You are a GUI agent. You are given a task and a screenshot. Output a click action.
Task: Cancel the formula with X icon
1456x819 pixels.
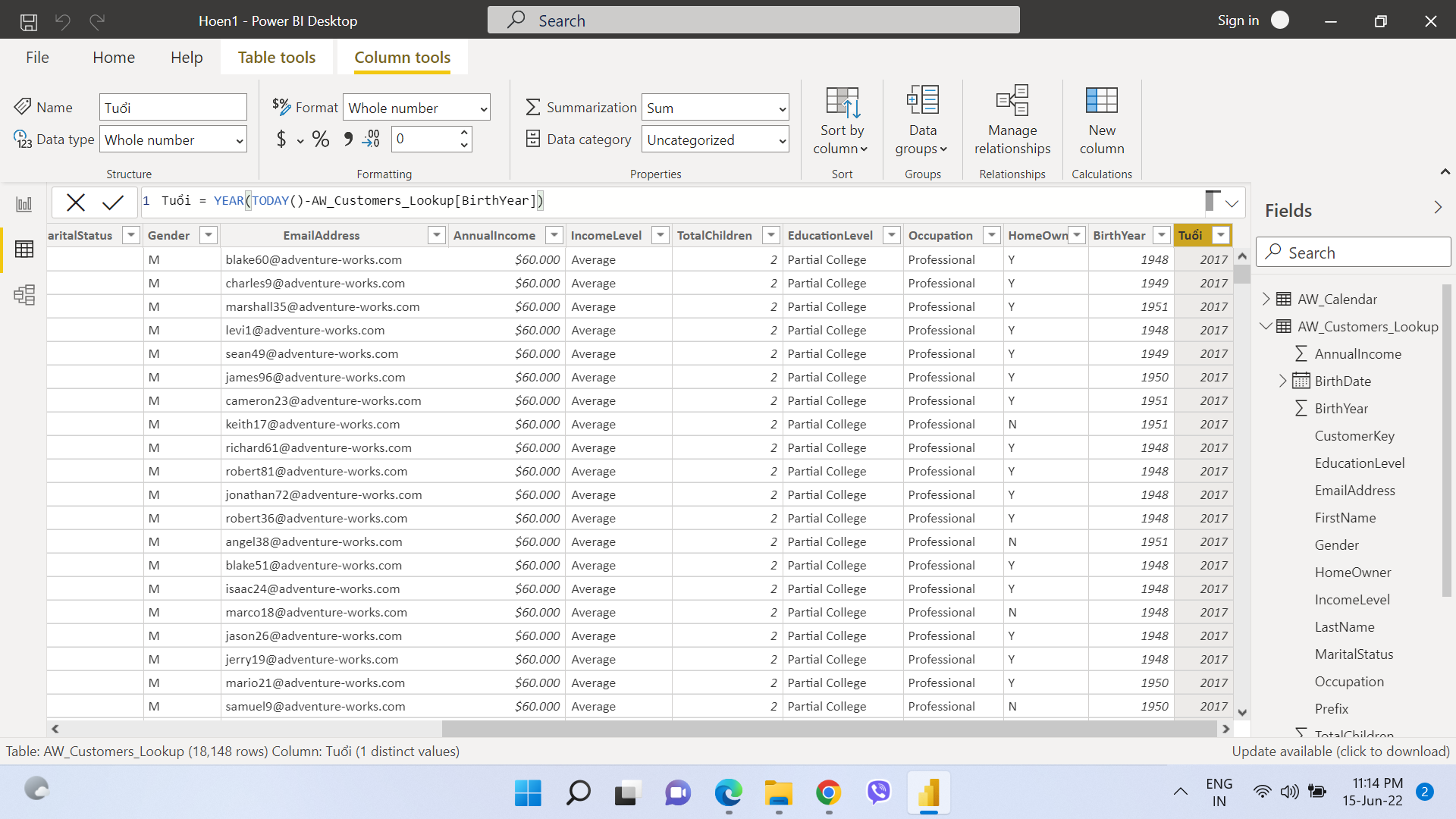click(x=76, y=202)
